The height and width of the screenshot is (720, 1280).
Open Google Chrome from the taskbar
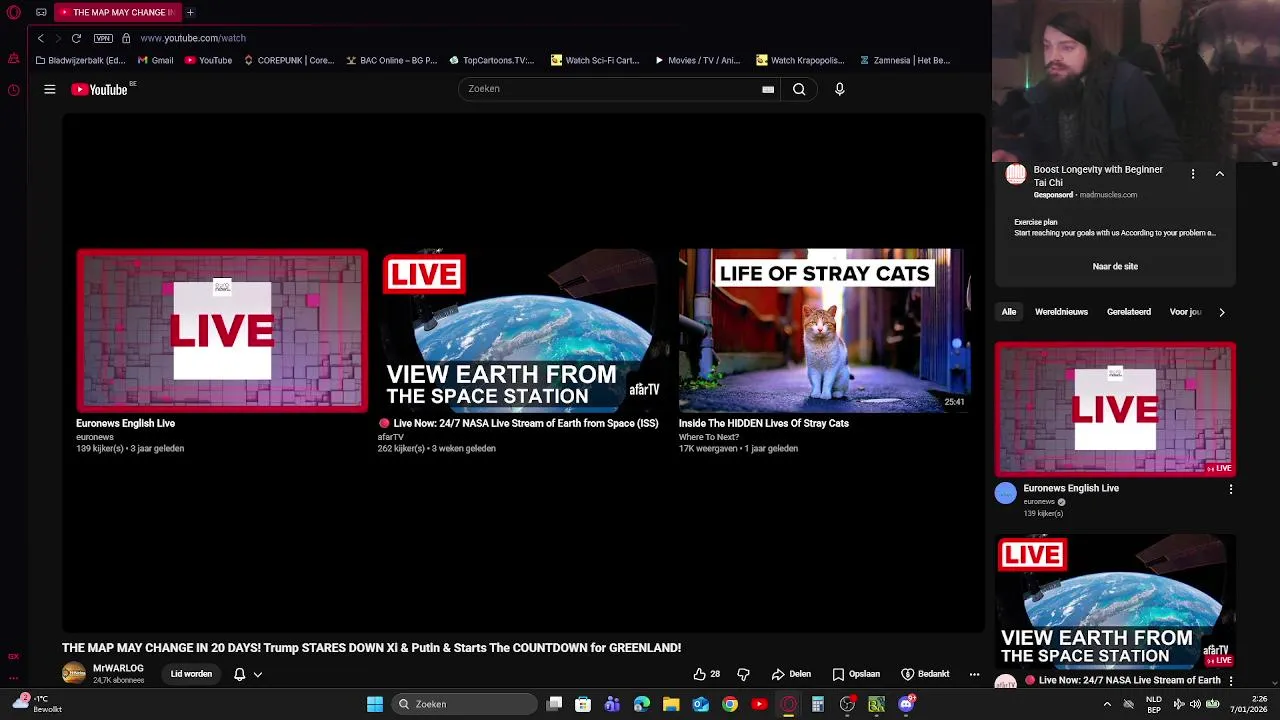tap(730, 704)
